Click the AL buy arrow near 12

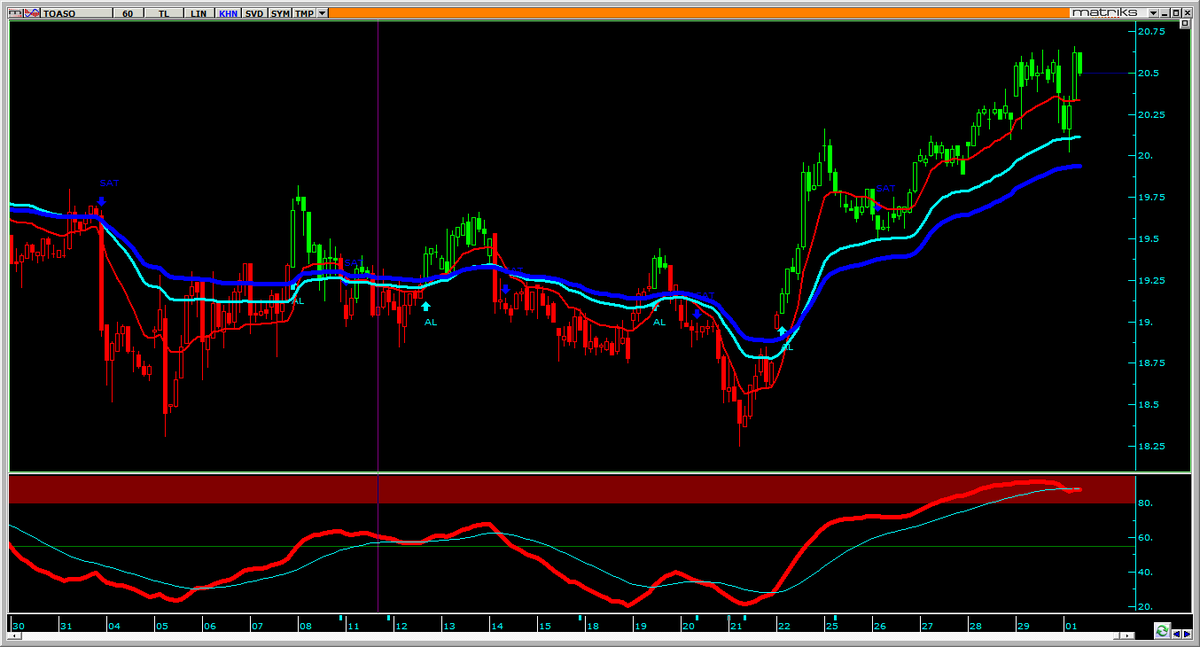tap(426, 306)
